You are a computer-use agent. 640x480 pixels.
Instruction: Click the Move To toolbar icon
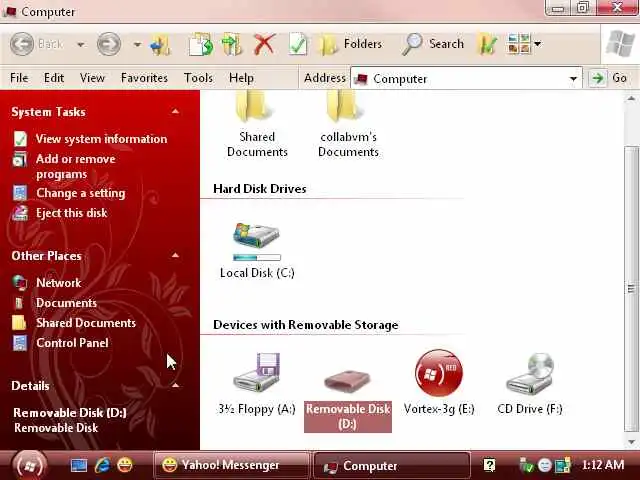pos(232,44)
